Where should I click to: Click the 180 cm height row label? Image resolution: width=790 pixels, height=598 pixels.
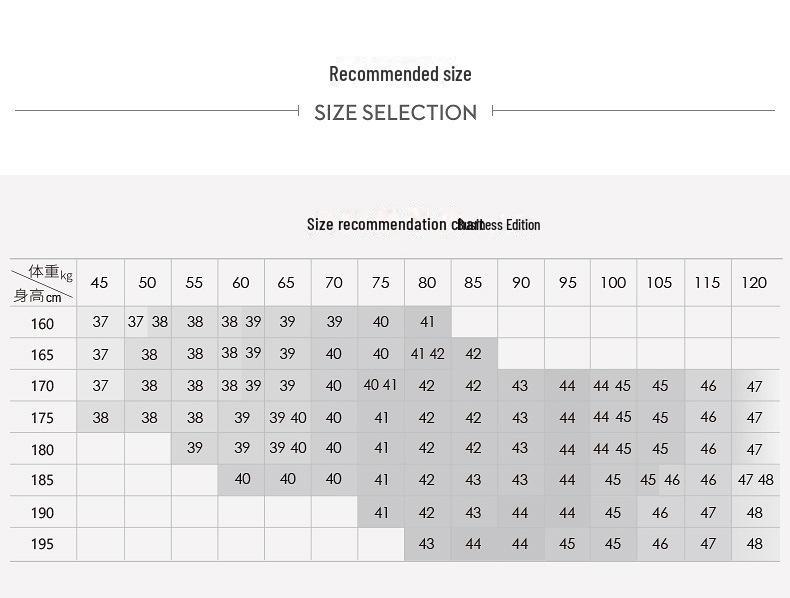pos(42,449)
